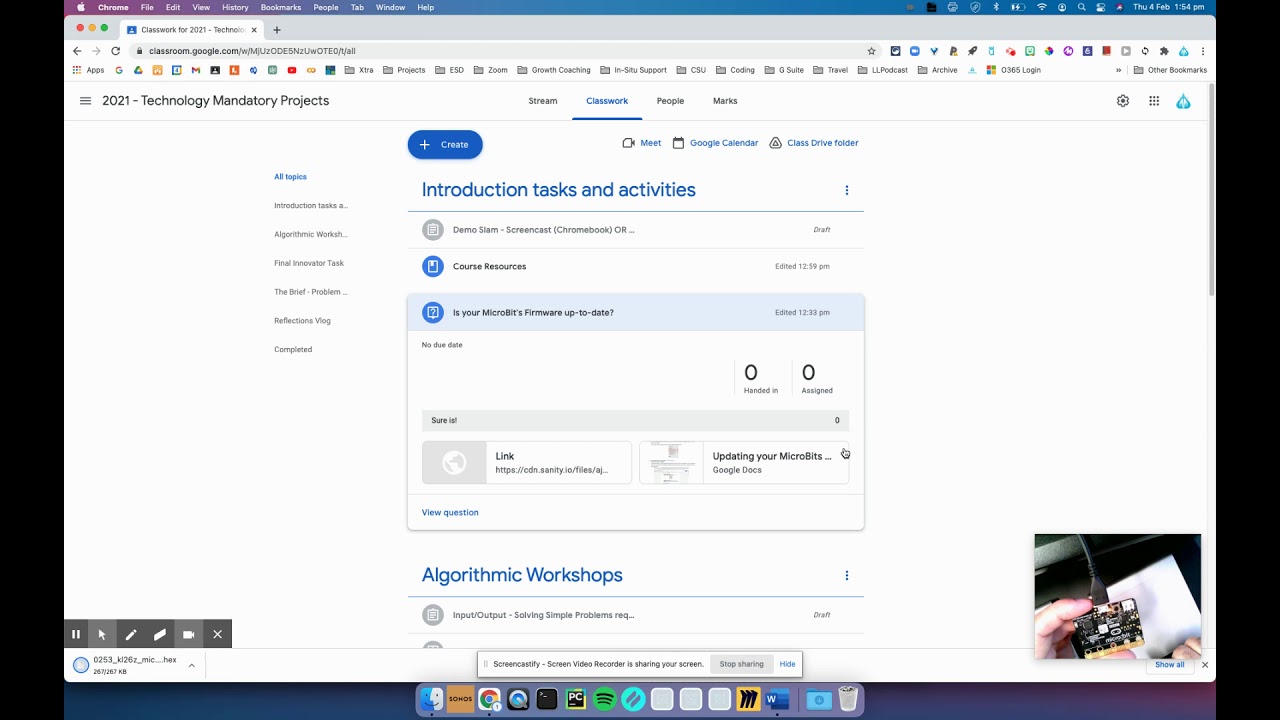Select the Screencastify mouse pointer tool

(102, 634)
